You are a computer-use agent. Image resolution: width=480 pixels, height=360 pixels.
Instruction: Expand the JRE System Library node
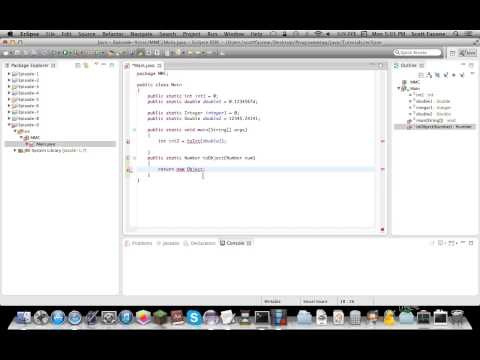coord(15,150)
